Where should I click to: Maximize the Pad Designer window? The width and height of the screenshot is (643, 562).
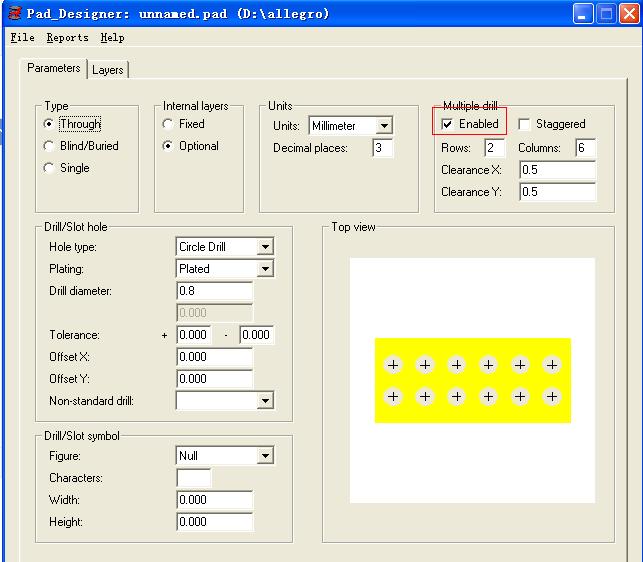[x=606, y=14]
